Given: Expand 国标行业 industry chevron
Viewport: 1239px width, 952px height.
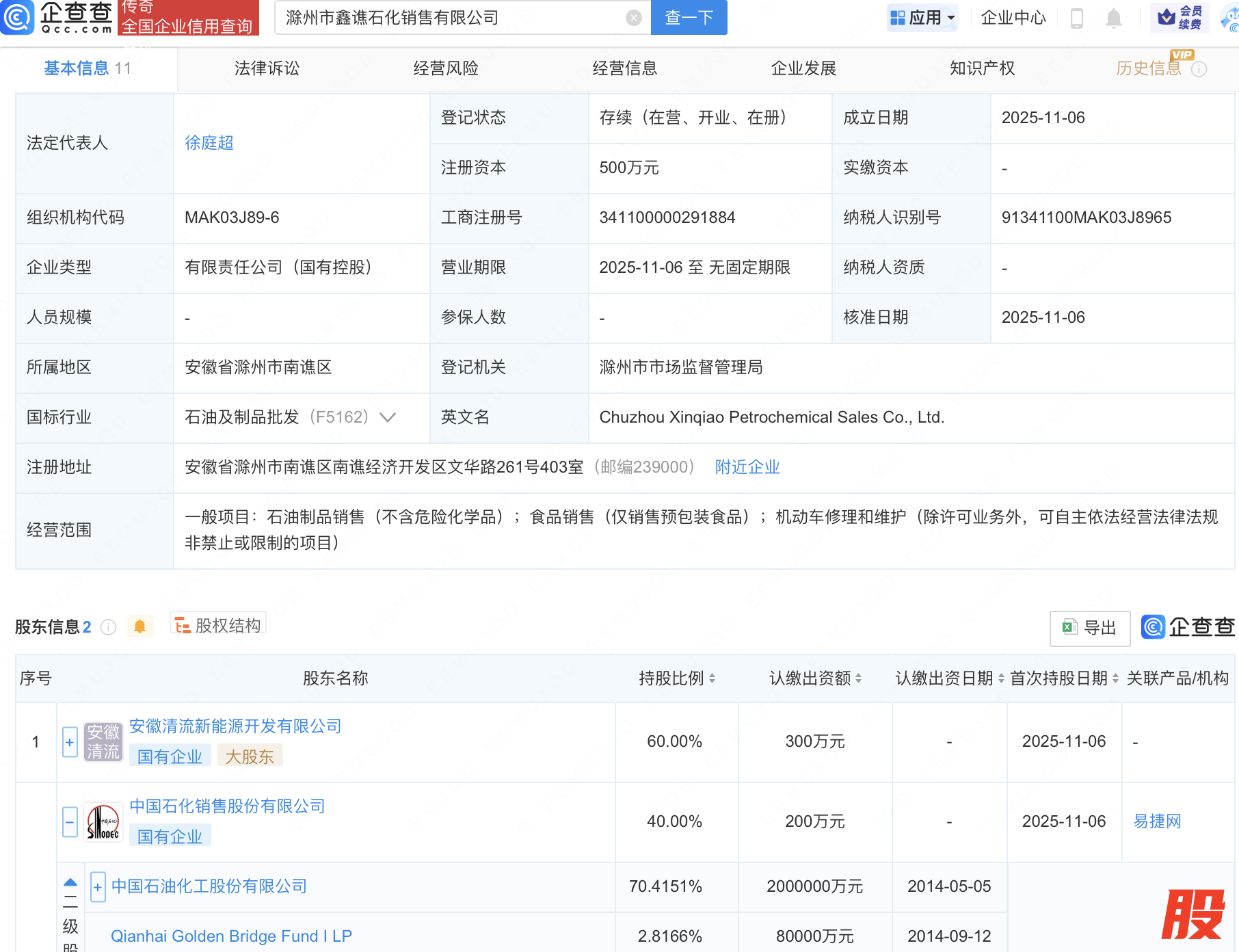Looking at the screenshot, I should [388, 417].
